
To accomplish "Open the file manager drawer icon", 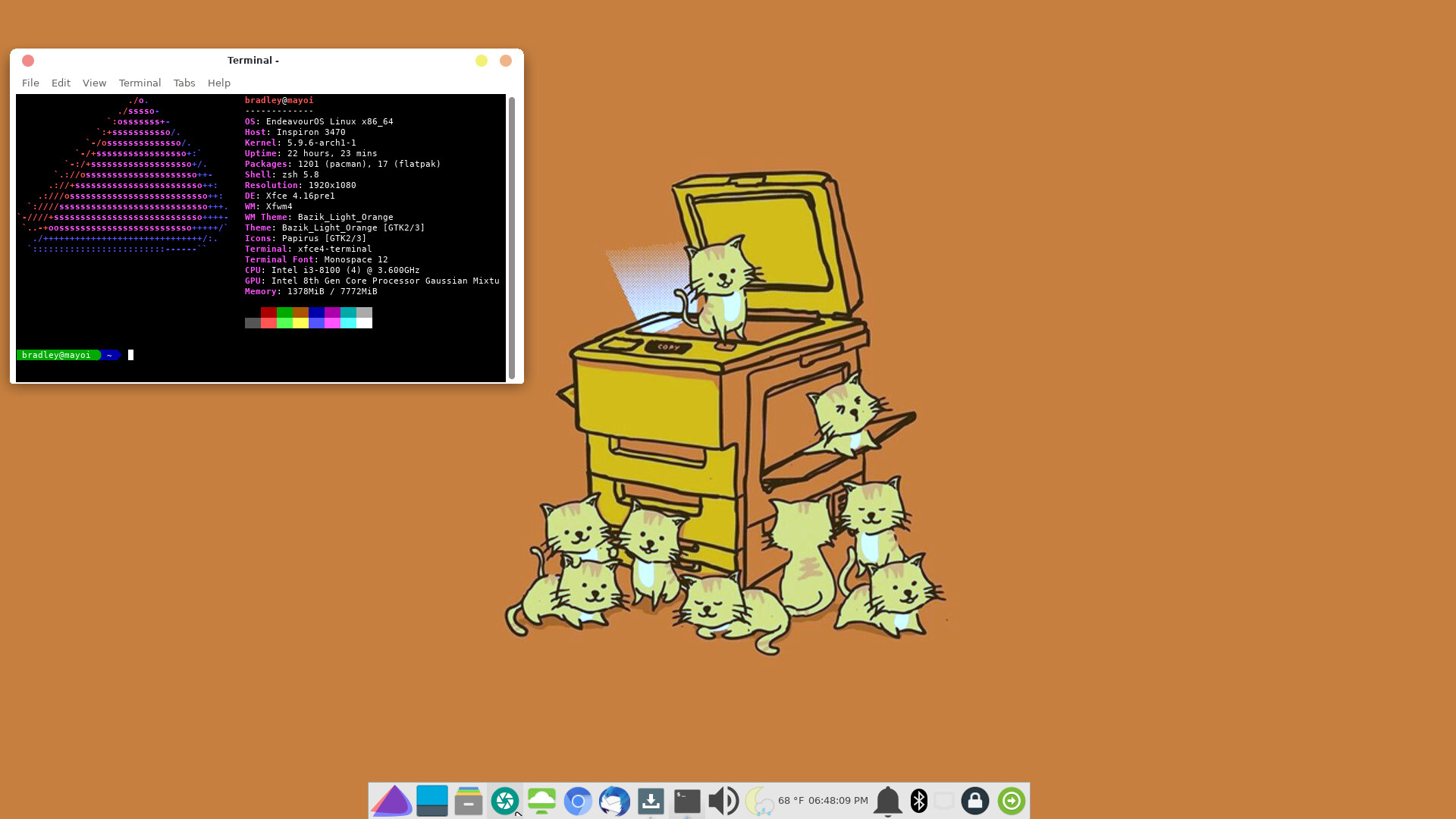I will [x=469, y=801].
